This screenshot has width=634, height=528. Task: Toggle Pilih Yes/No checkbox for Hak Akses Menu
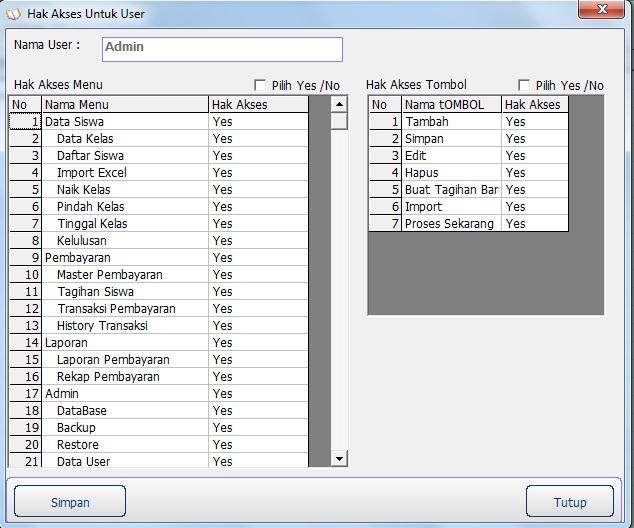[x=261, y=86]
